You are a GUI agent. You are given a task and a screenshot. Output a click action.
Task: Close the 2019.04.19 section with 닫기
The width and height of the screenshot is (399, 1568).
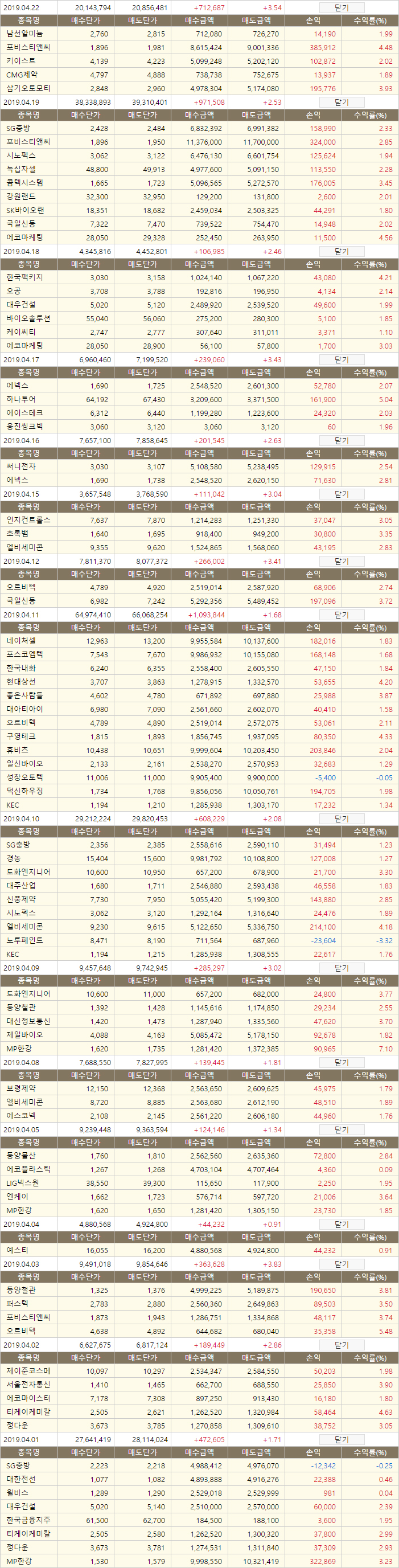342,103
